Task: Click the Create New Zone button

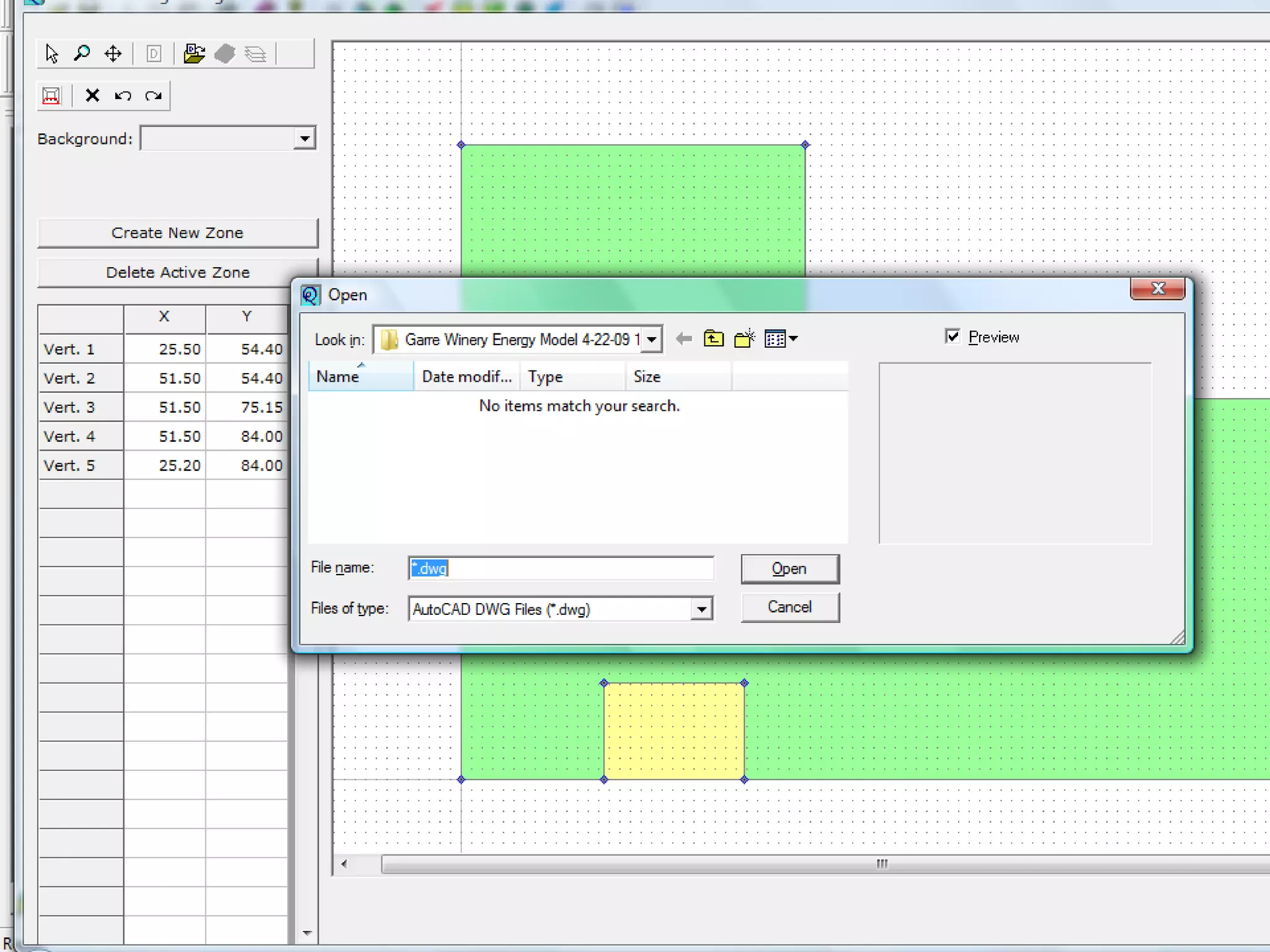Action: click(x=177, y=233)
